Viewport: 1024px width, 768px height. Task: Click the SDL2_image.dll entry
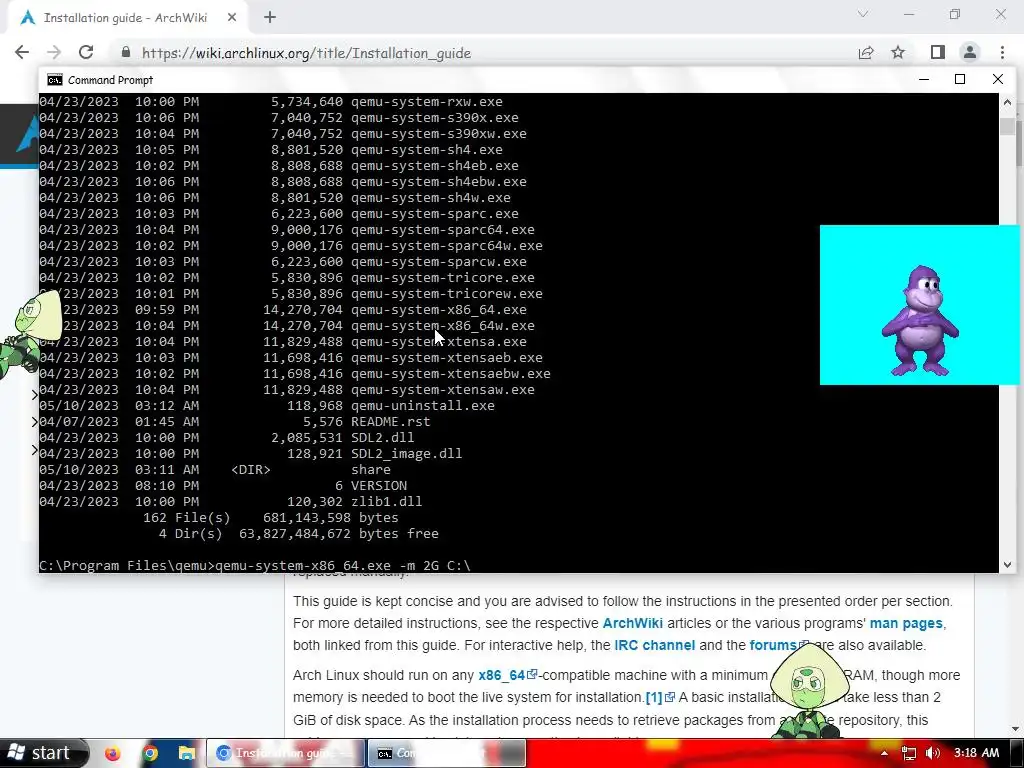pyautogui.click(x=406, y=454)
